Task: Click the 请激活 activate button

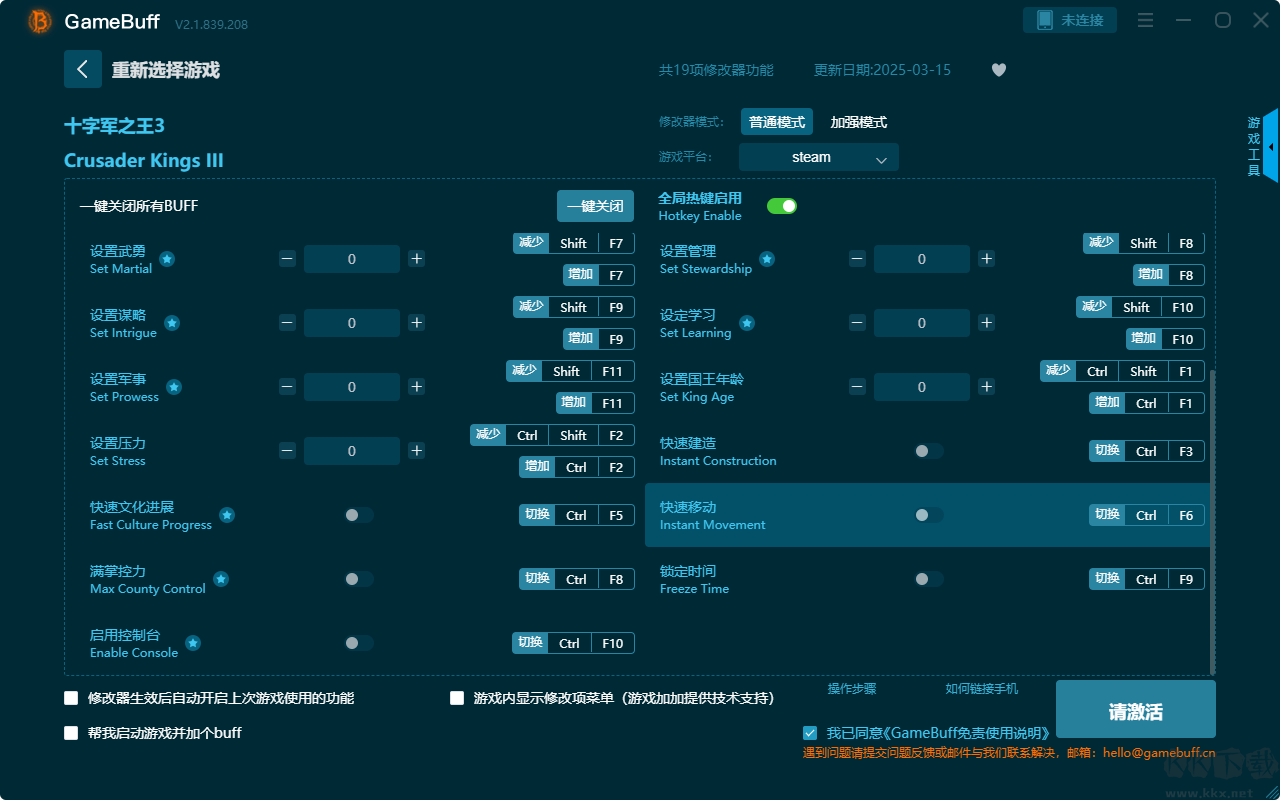Action: click(x=1135, y=711)
